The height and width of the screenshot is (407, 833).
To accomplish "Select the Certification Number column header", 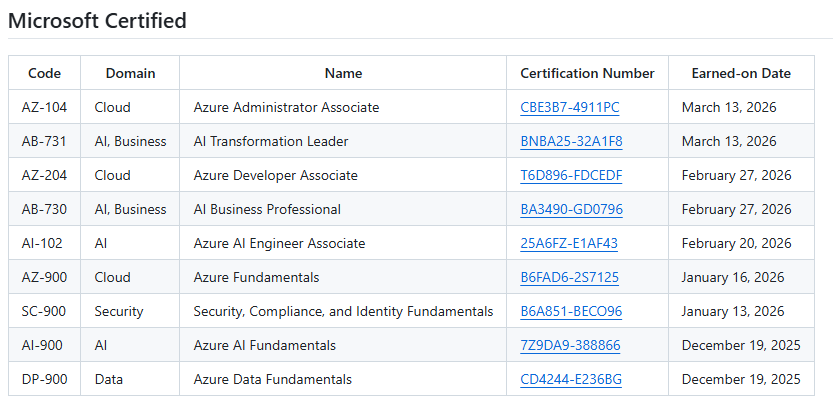I will 587,73.
